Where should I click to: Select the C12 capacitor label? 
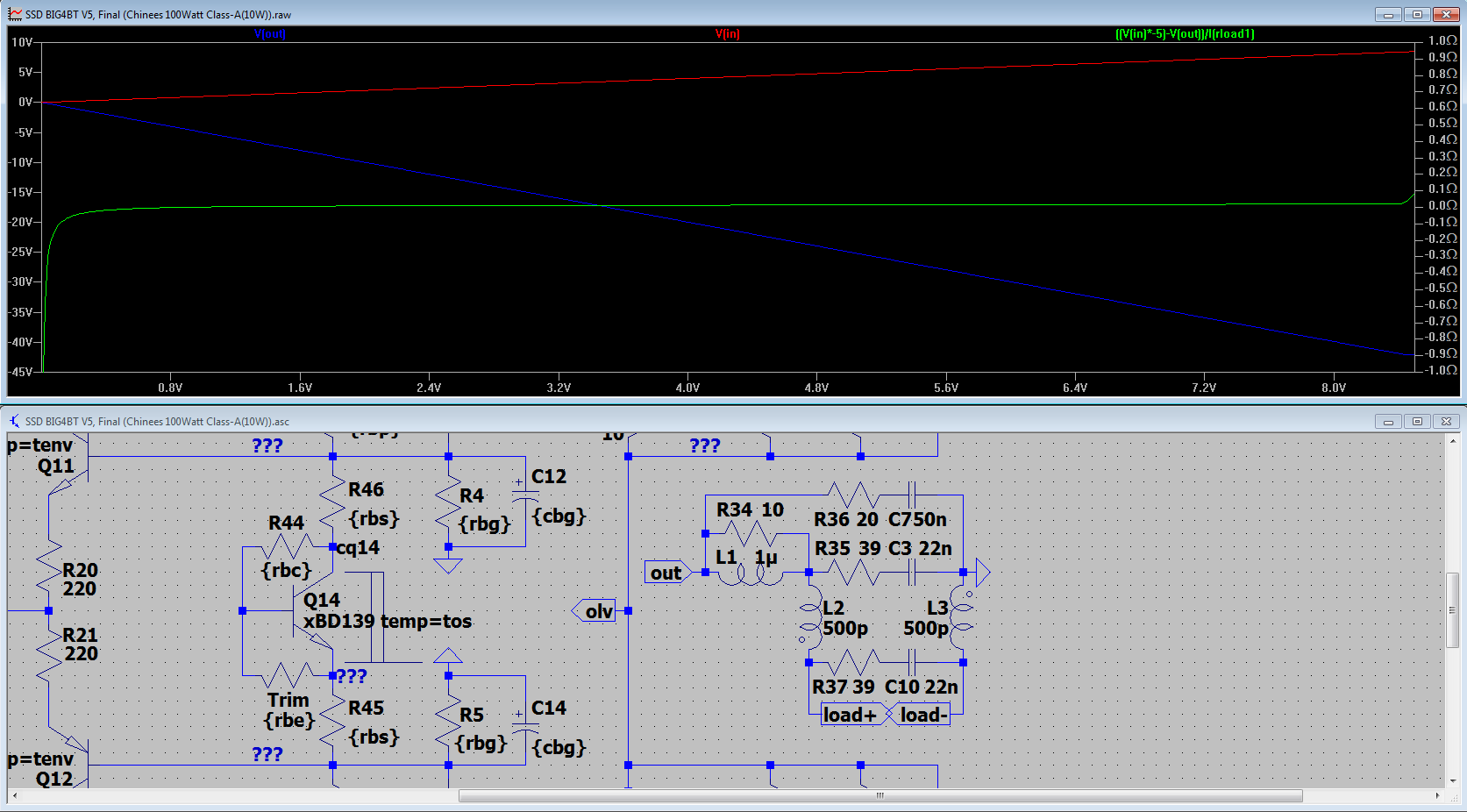point(549,476)
